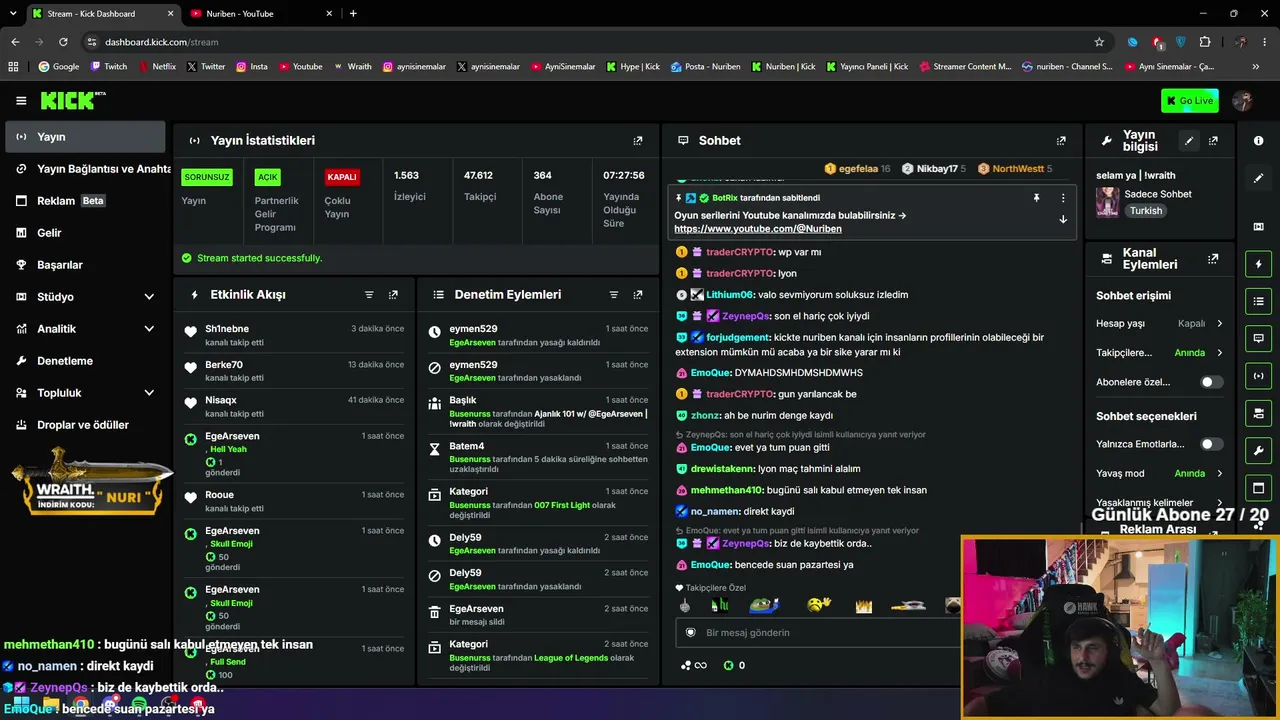The width and height of the screenshot is (1280, 720).
Task: Expand the Stüdyo sidebar section
Action: tap(149, 297)
